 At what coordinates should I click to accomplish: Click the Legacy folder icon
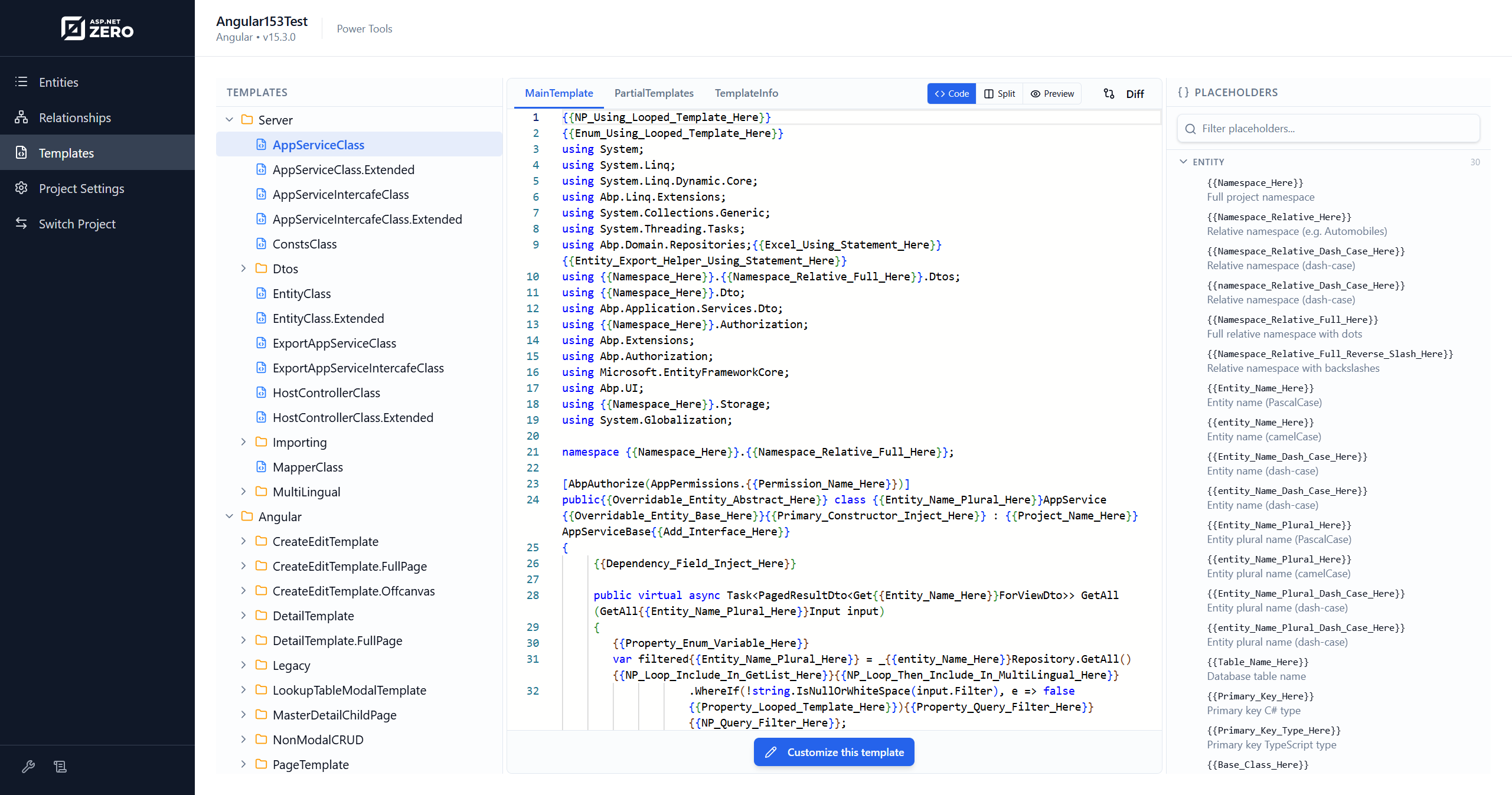click(261, 665)
